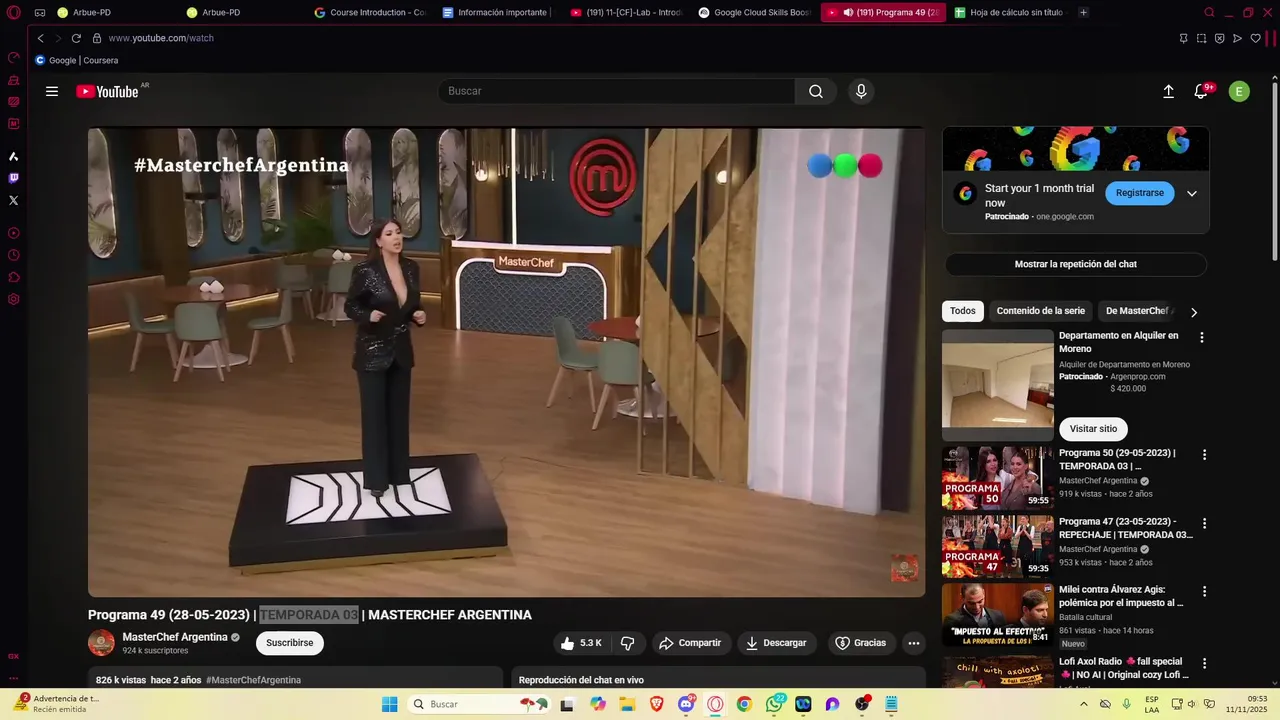Open the YouTube upload/create icon
Screen dimensions: 1280x720
(1168, 91)
